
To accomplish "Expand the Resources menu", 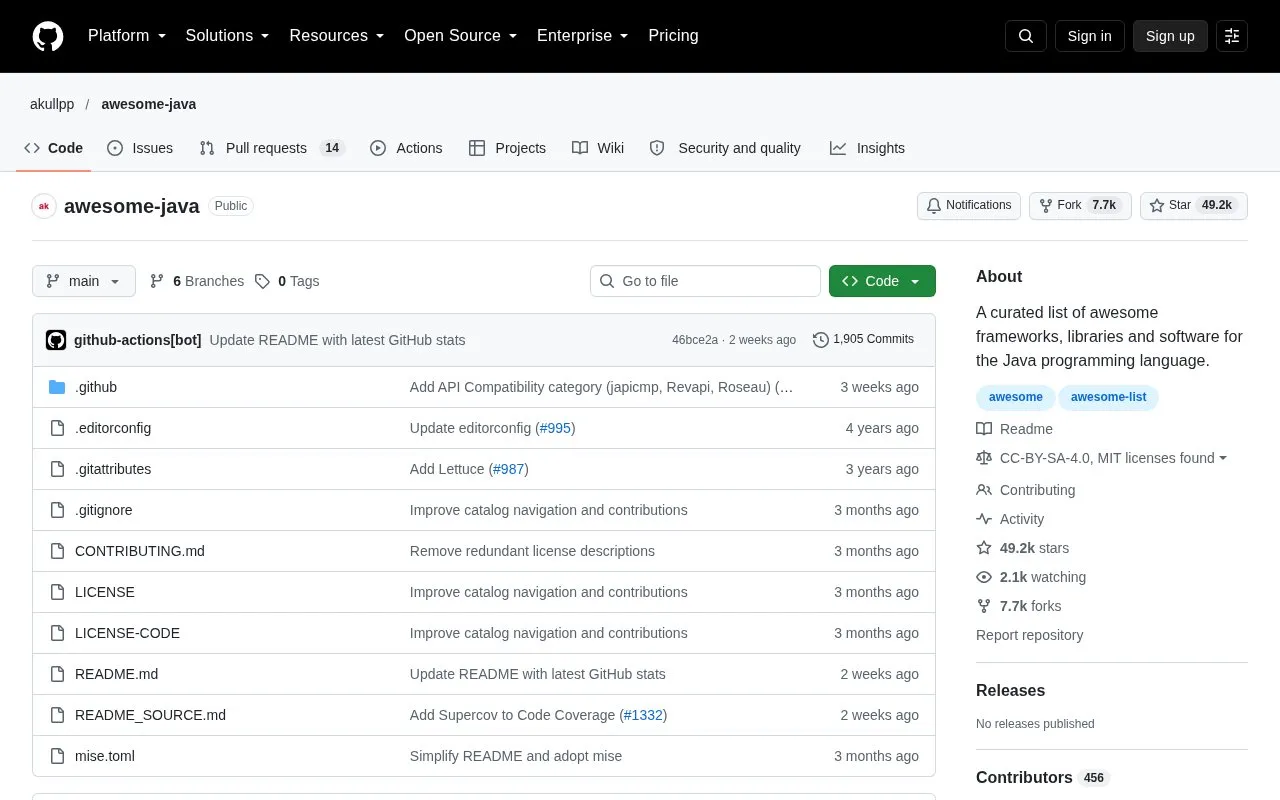I will point(337,36).
